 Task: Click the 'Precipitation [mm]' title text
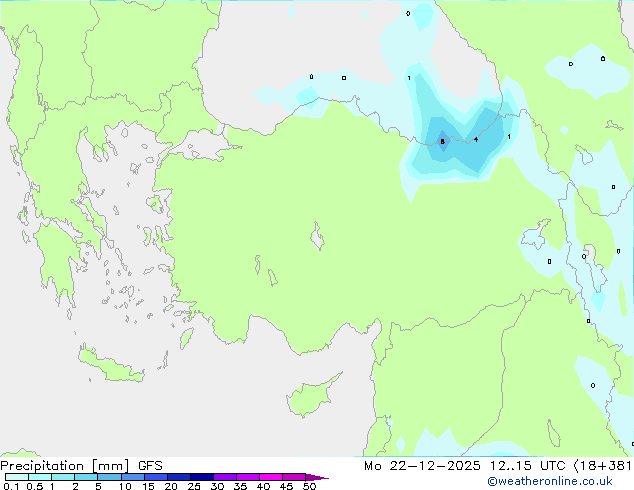coord(65,466)
